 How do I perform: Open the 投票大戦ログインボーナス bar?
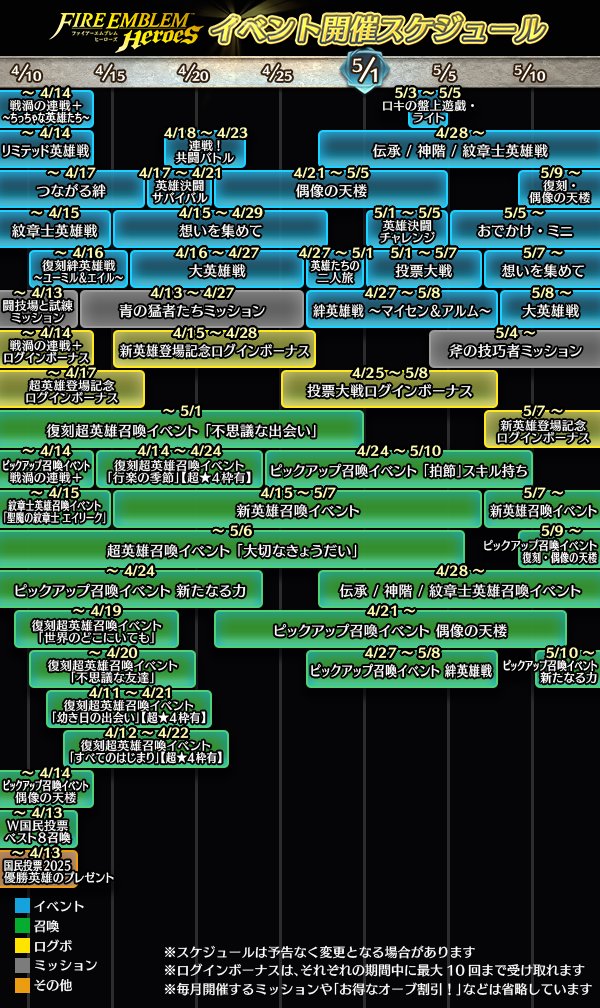click(x=390, y=390)
